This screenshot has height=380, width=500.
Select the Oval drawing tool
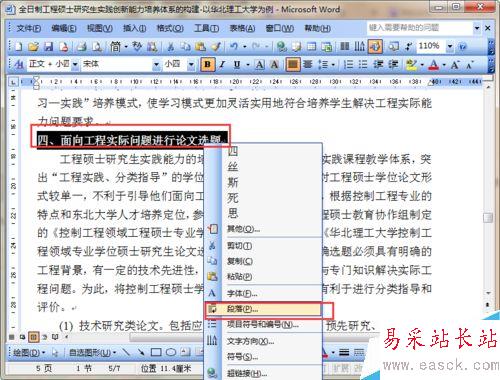pos(171,352)
